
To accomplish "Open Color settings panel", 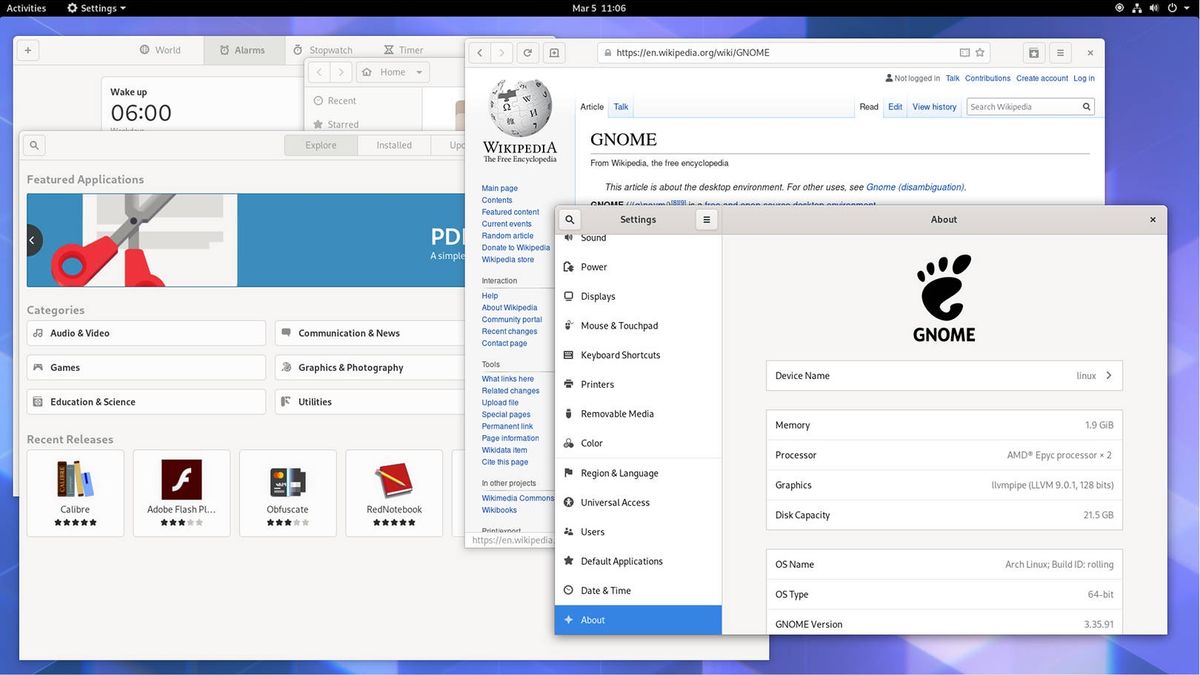I will tap(638, 443).
